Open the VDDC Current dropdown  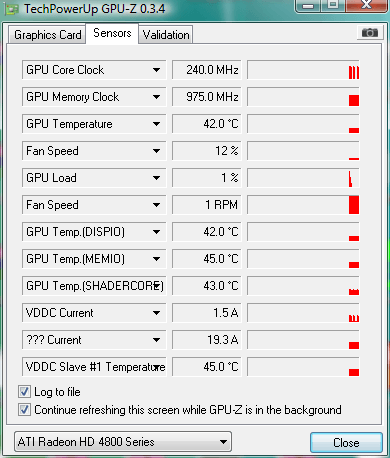tap(156, 313)
